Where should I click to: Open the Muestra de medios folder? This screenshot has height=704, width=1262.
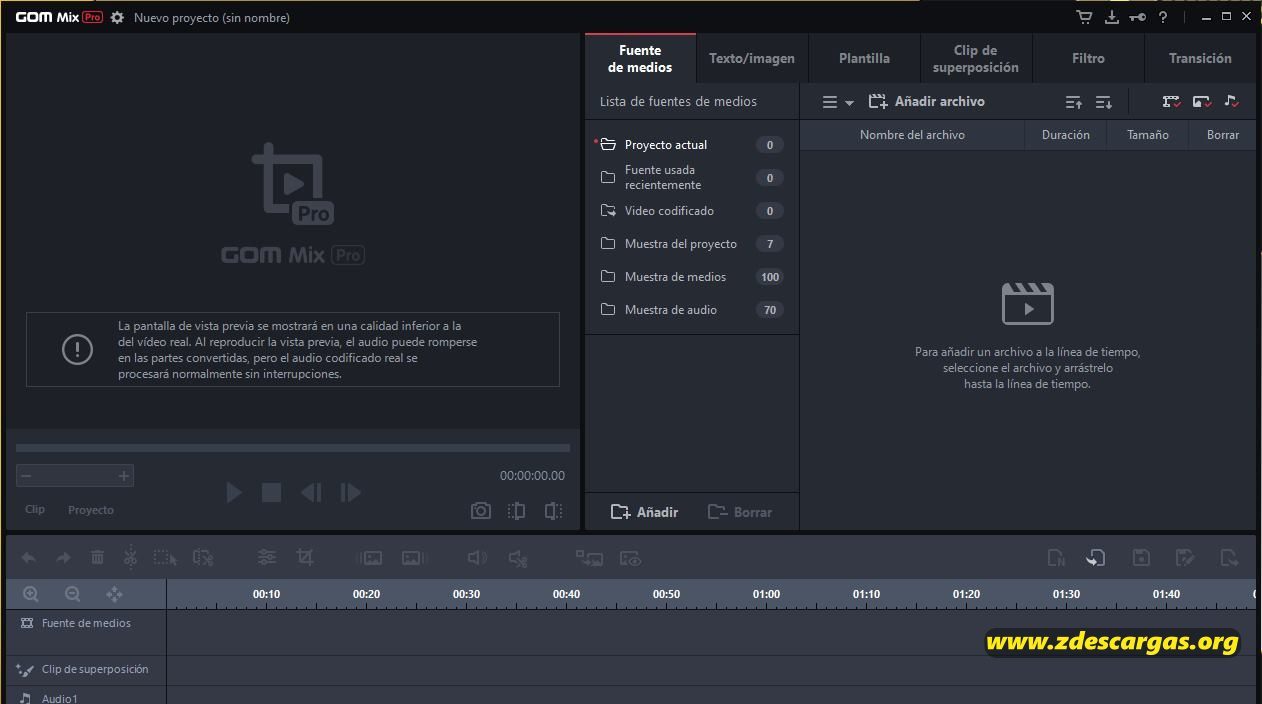[691, 277]
